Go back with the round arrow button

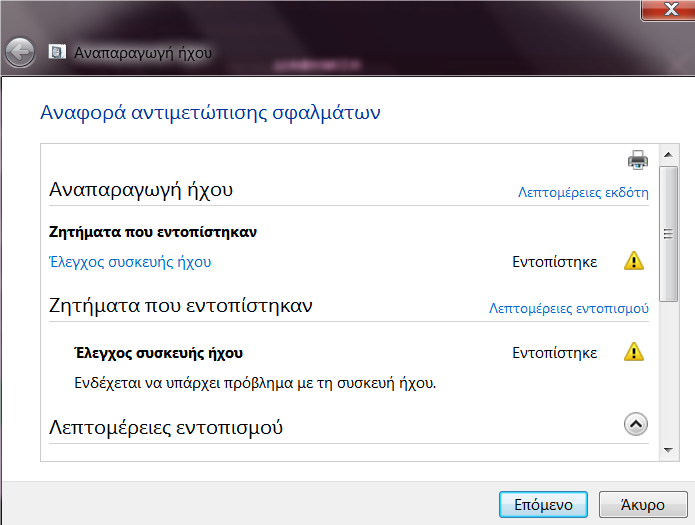tap(20, 52)
